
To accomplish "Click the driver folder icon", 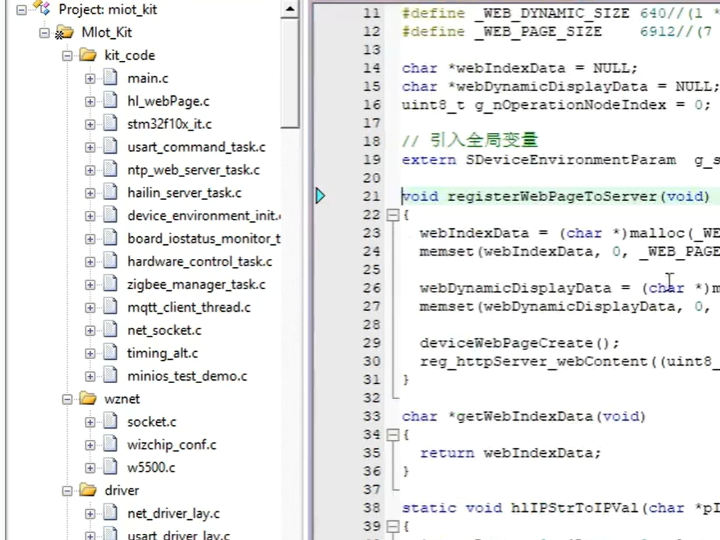I will pos(87,491).
